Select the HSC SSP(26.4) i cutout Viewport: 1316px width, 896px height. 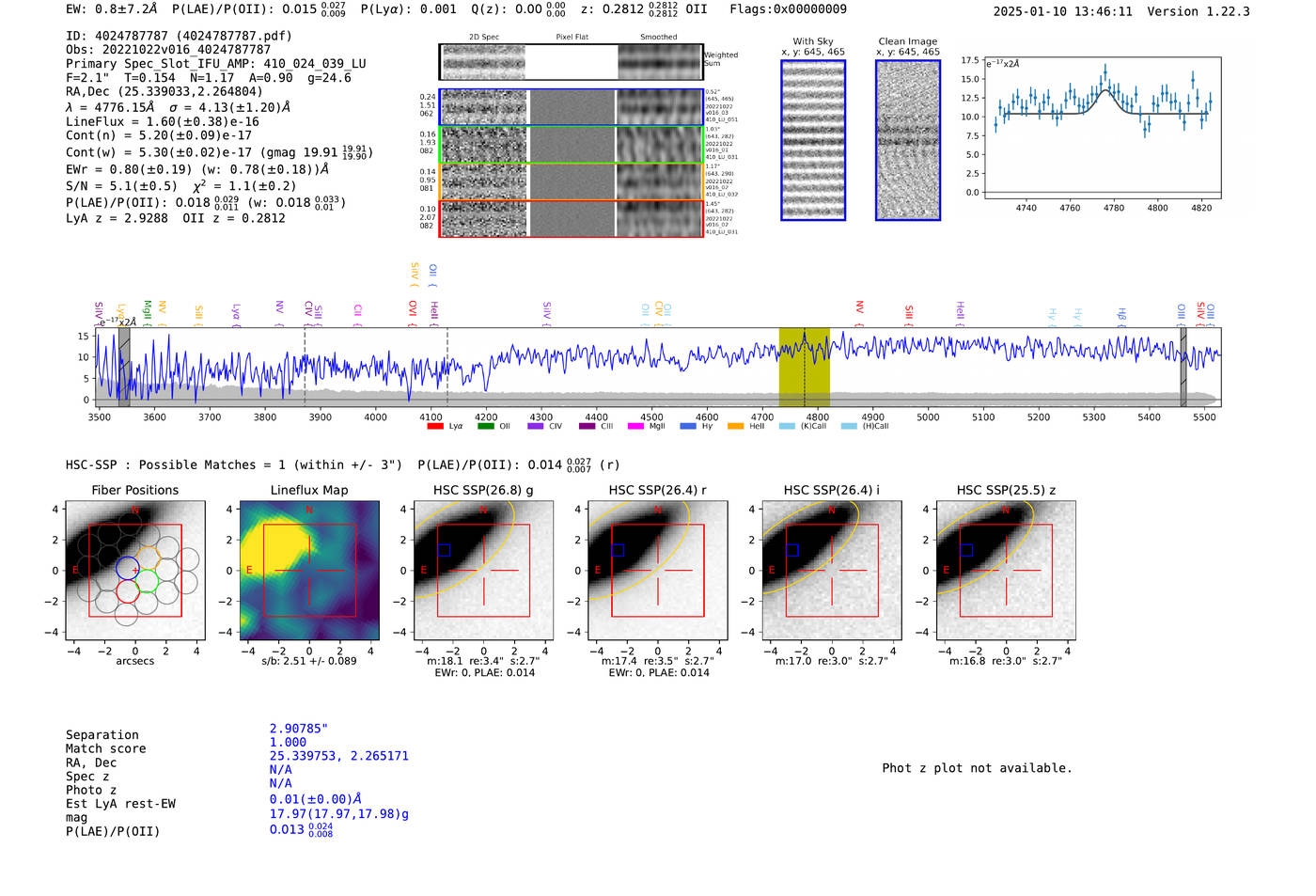click(832, 571)
